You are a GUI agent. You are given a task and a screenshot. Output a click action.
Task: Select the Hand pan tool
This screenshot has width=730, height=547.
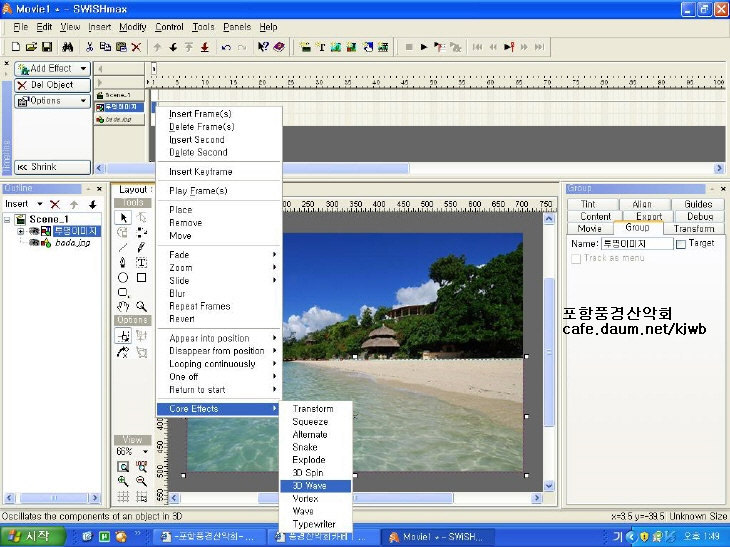pyautogui.click(x=123, y=306)
